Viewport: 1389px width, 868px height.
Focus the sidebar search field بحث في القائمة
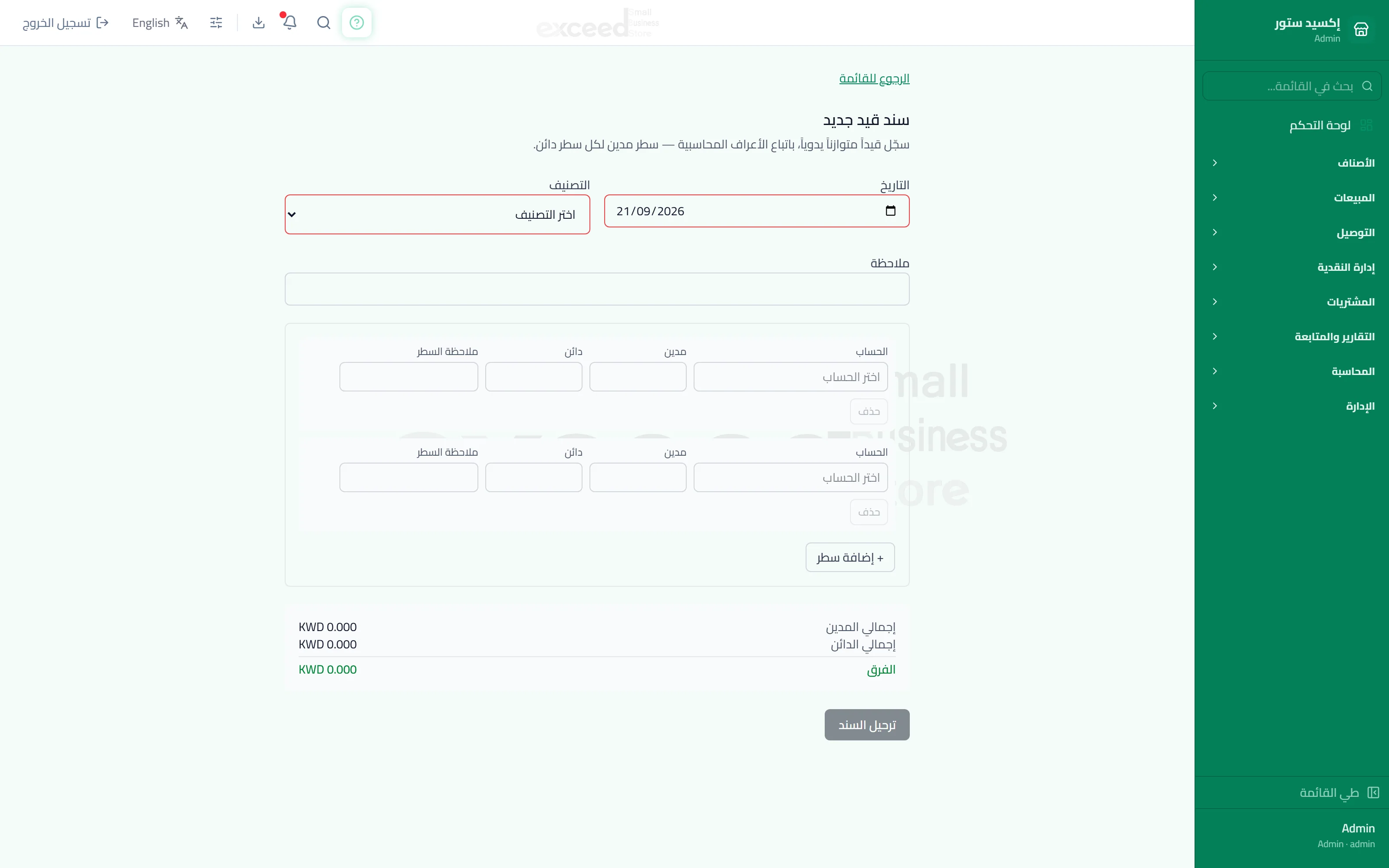[x=1291, y=86]
